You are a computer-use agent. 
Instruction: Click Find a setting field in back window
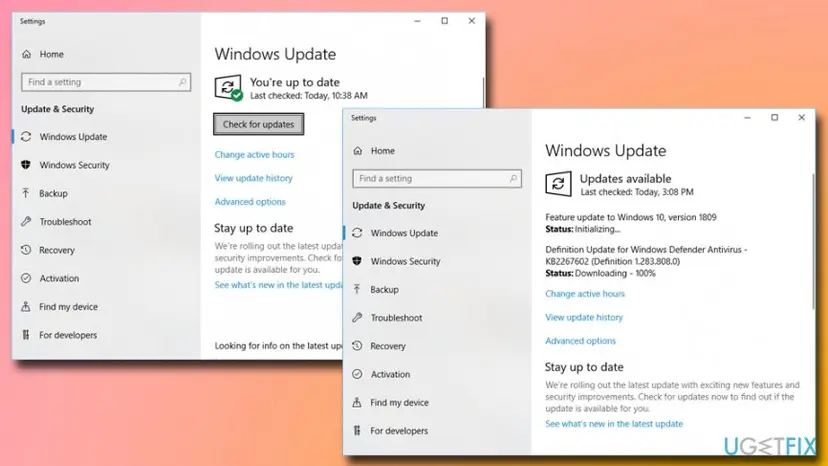pos(106,82)
